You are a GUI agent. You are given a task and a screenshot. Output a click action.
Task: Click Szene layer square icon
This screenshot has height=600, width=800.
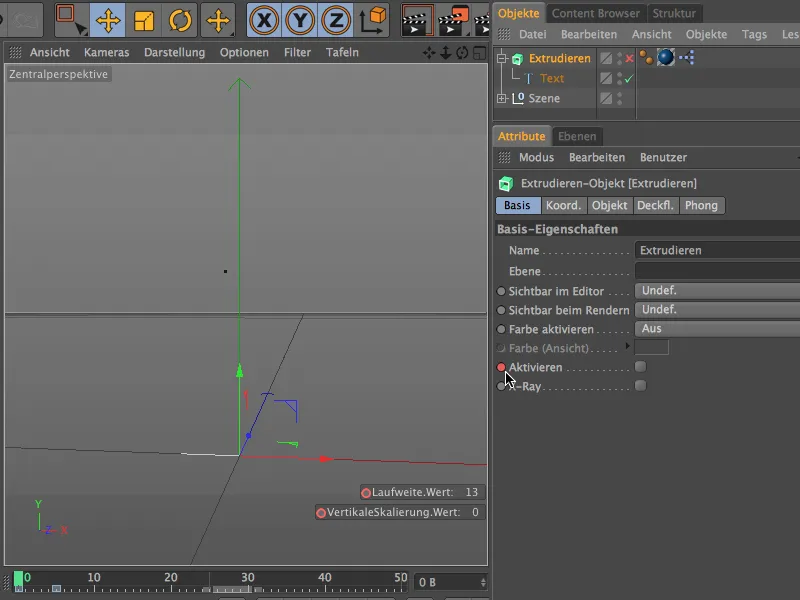click(606, 98)
